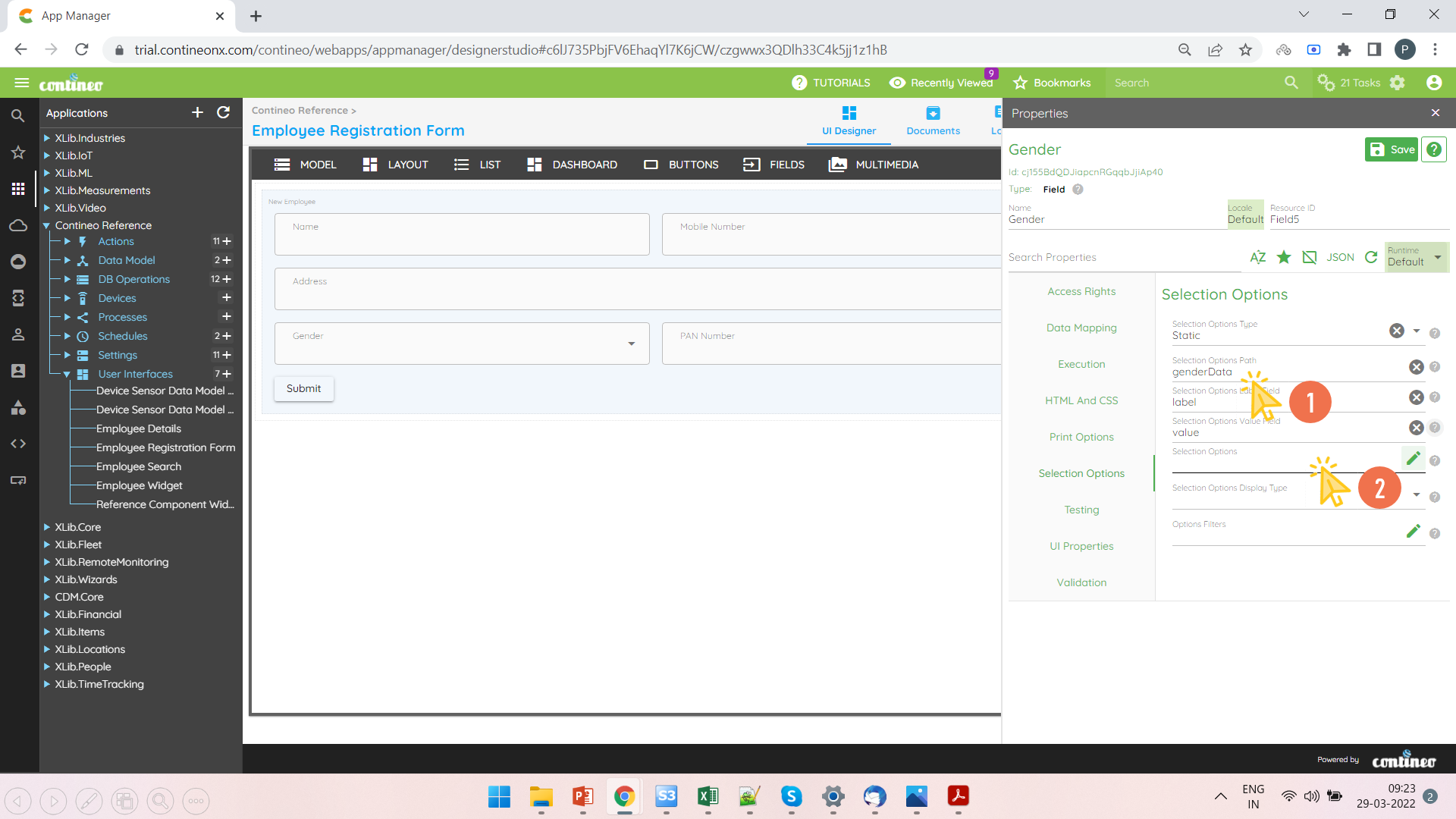Select Employee Search under User Interfaces

(138, 466)
